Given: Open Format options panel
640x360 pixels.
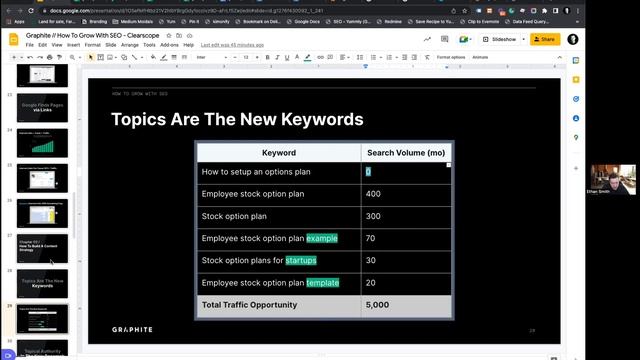Looking at the screenshot, I should (x=451, y=58).
